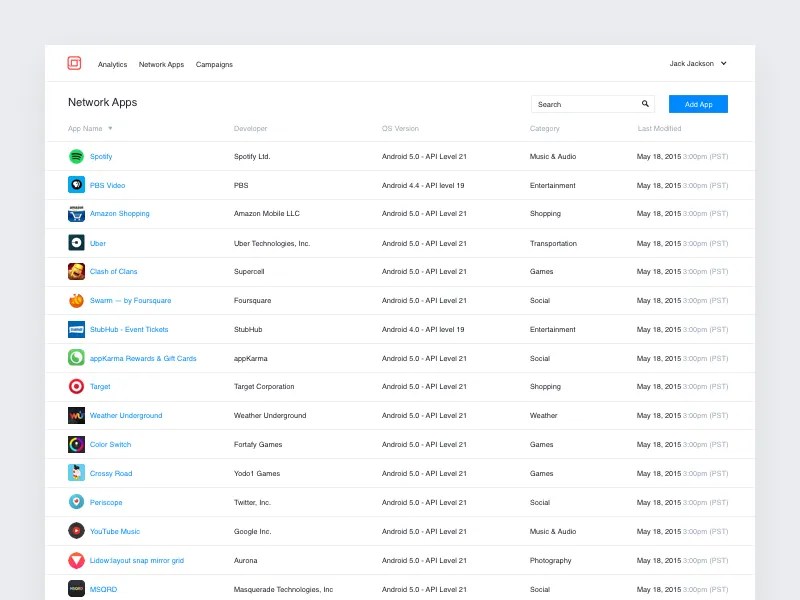Viewport: 800px width, 600px height.
Task: Click the Uber app icon
Action: tap(77, 243)
